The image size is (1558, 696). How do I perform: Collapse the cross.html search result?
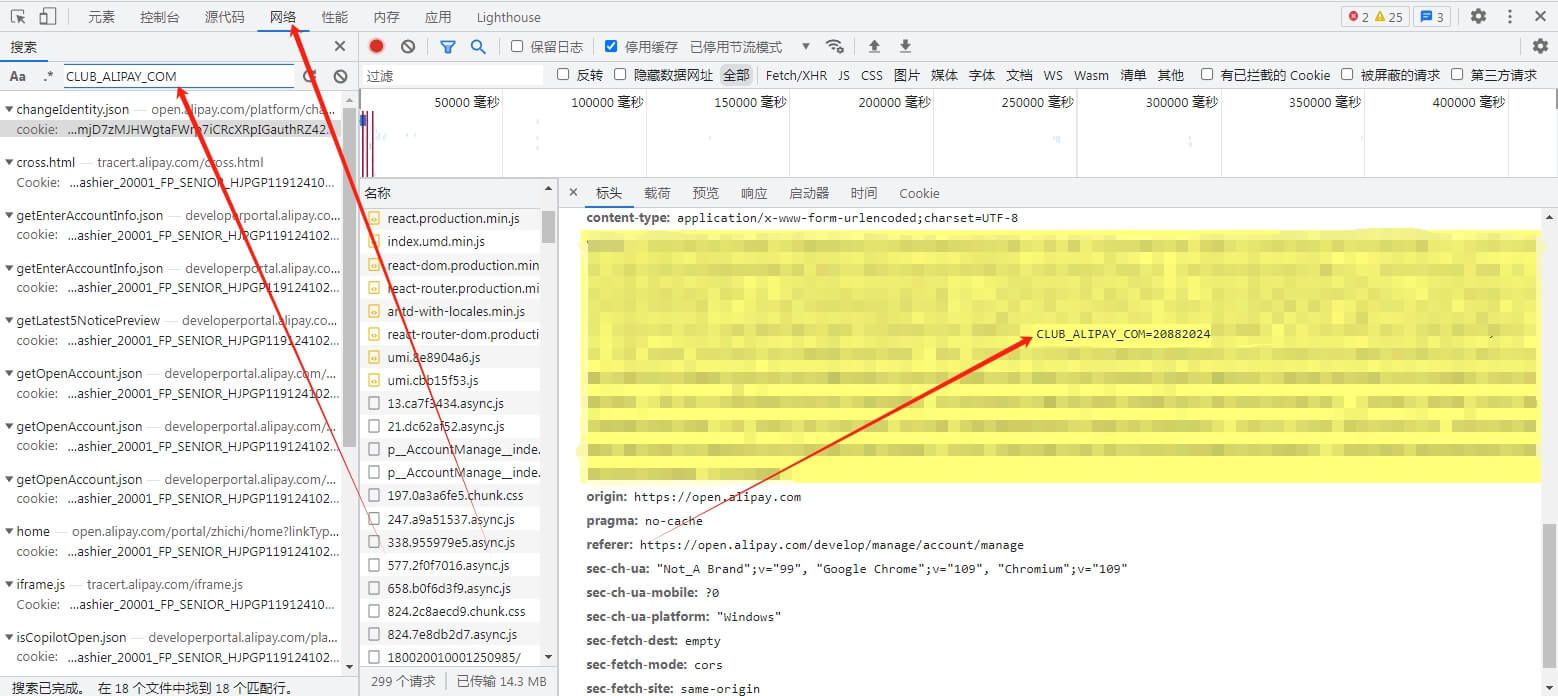point(9,163)
